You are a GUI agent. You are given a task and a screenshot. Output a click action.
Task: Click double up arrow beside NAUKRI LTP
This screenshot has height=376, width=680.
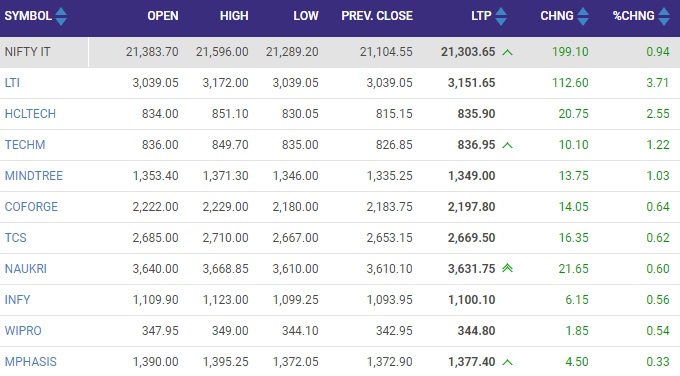pos(507,268)
